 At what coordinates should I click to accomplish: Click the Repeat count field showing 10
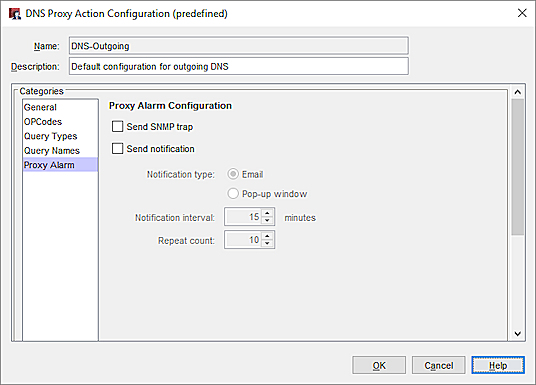(x=243, y=240)
